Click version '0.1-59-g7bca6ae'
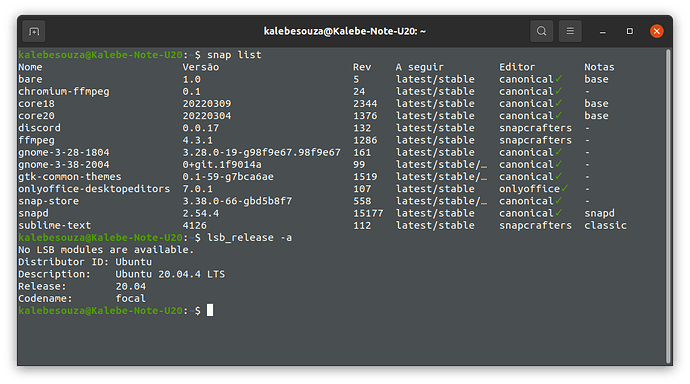690x384 pixels. 228,177
